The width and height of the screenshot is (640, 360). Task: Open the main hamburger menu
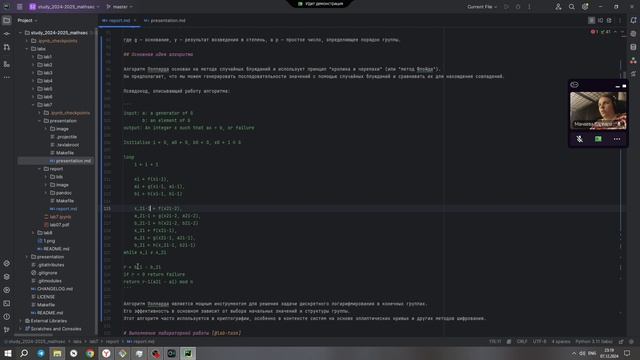click(x=20, y=7)
